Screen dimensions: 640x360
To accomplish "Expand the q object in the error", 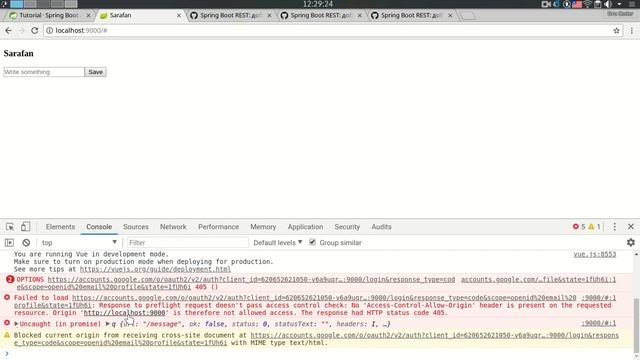I will 108,324.
